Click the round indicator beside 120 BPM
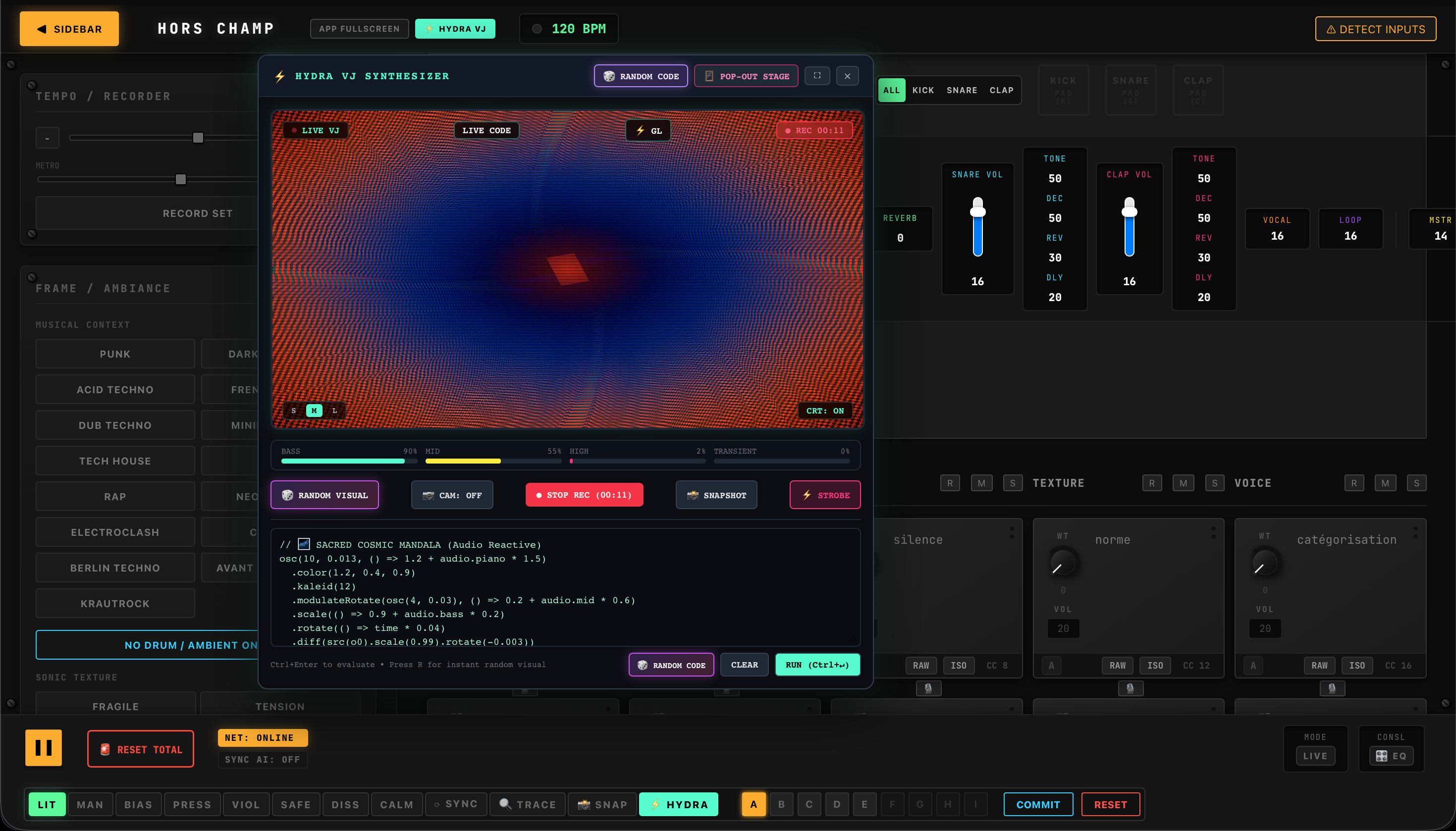The height and width of the screenshot is (831, 1456). [x=537, y=29]
